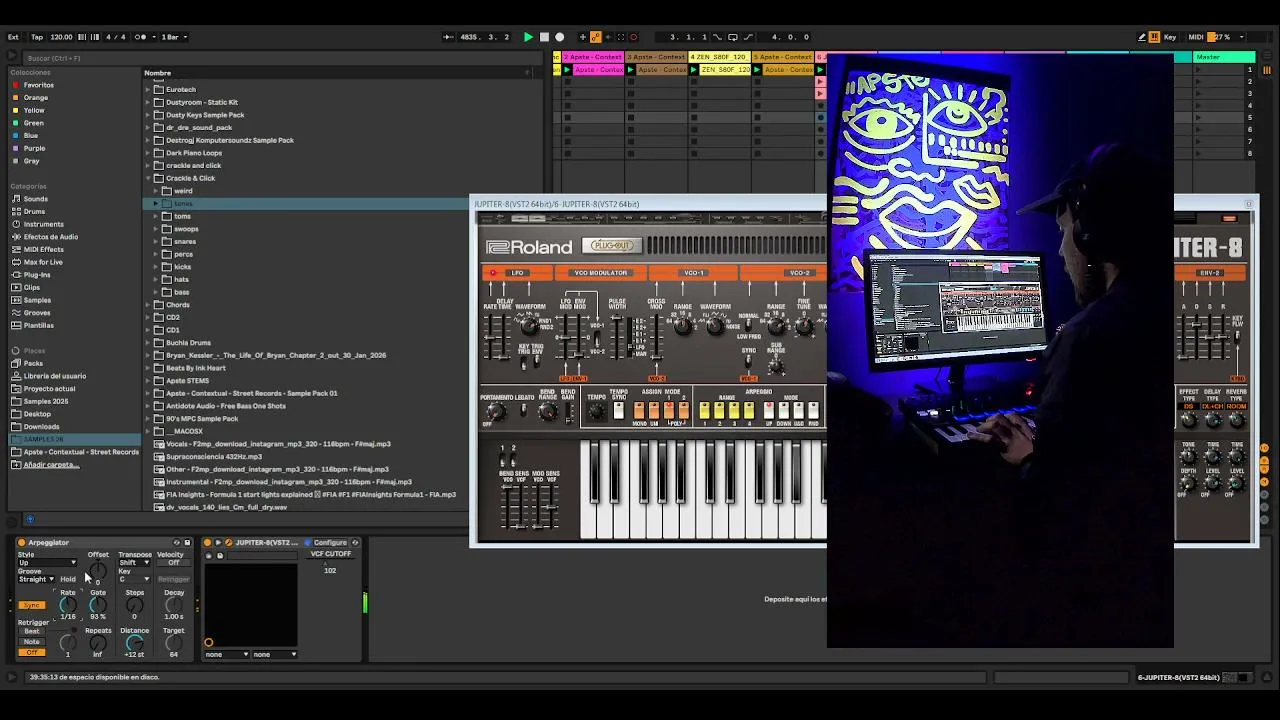Select the Orange collection
The height and width of the screenshot is (720, 1280).
[x=30, y=98]
